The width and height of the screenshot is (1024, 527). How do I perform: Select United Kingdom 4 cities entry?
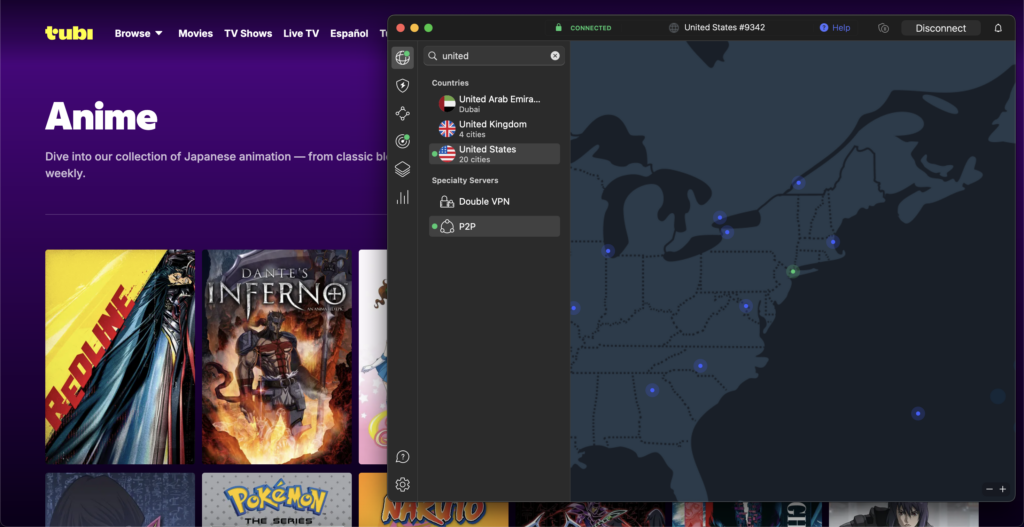click(x=494, y=129)
